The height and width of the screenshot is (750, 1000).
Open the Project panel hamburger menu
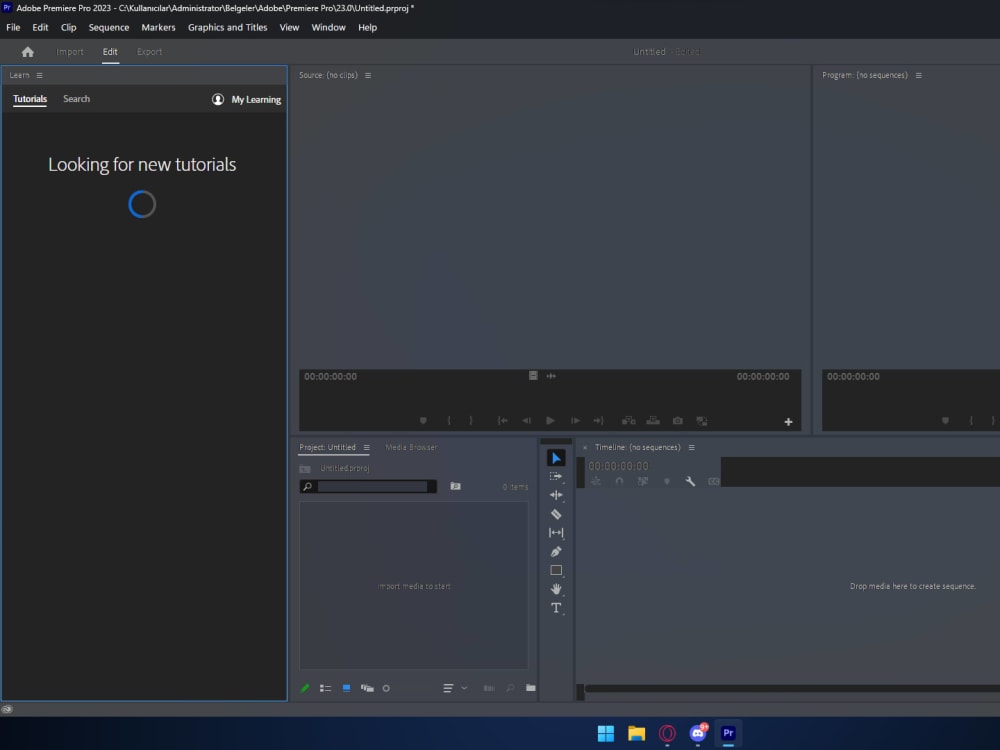point(367,448)
